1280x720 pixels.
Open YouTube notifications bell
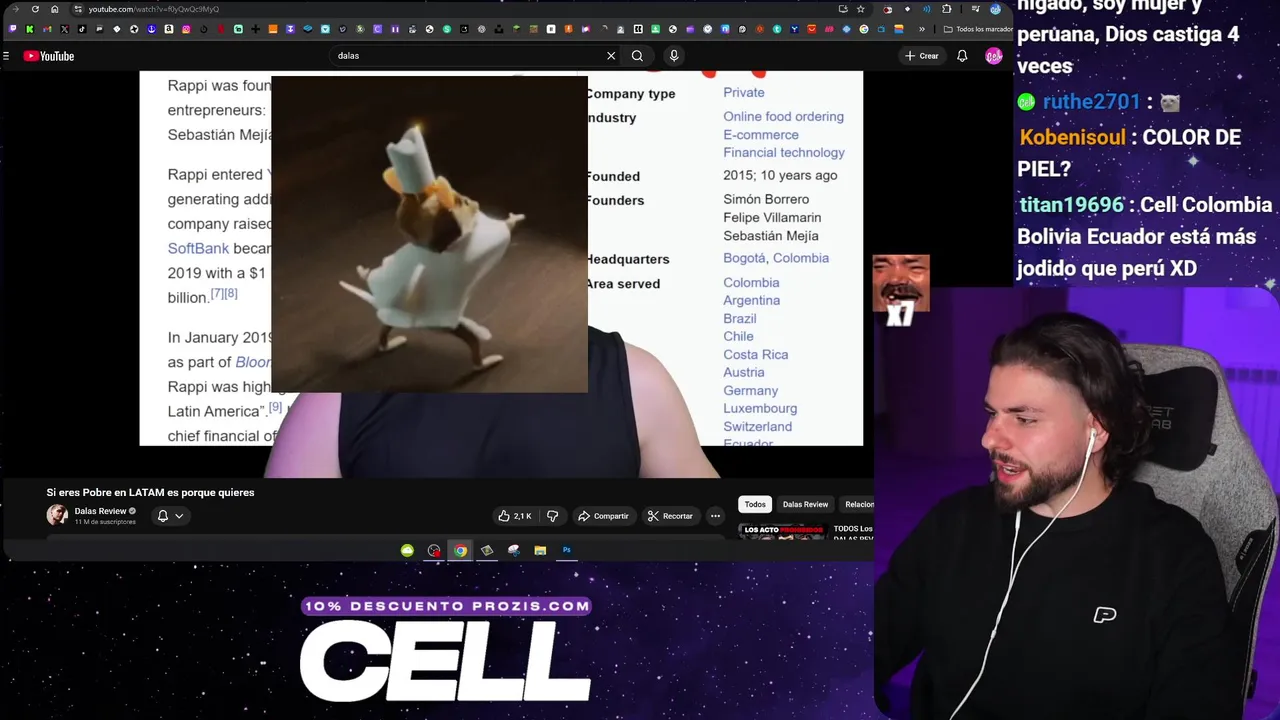click(962, 56)
